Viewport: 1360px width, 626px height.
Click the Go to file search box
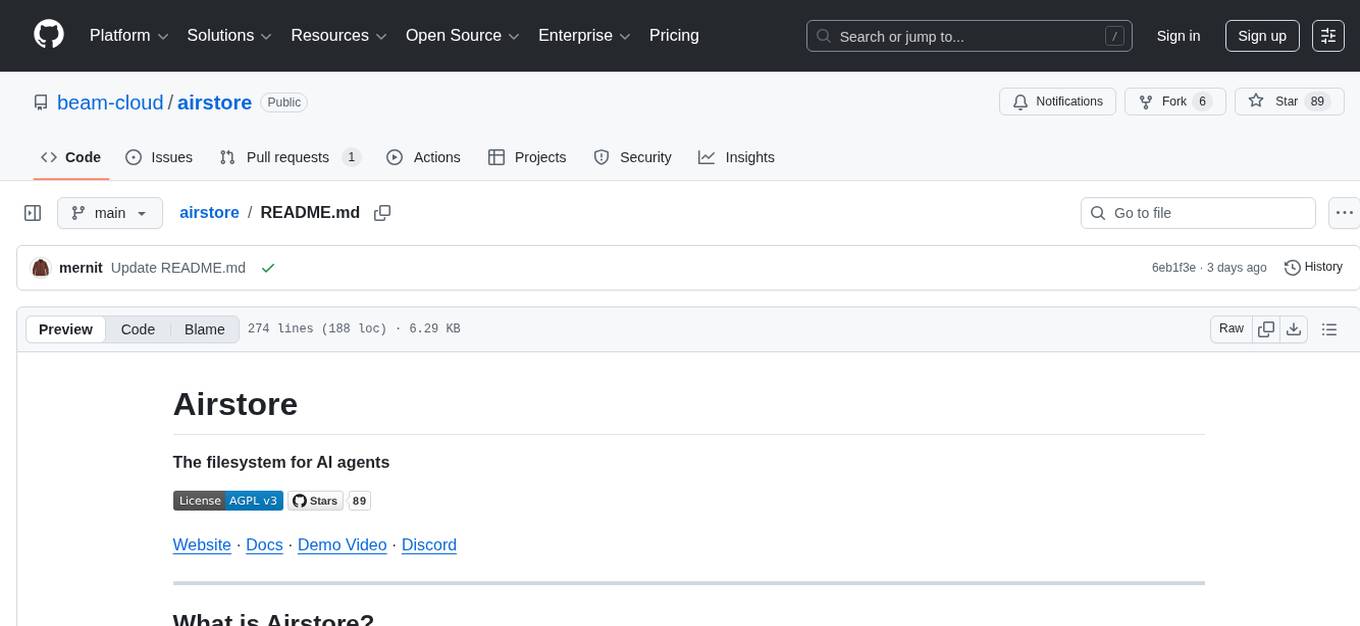(1197, 212)
